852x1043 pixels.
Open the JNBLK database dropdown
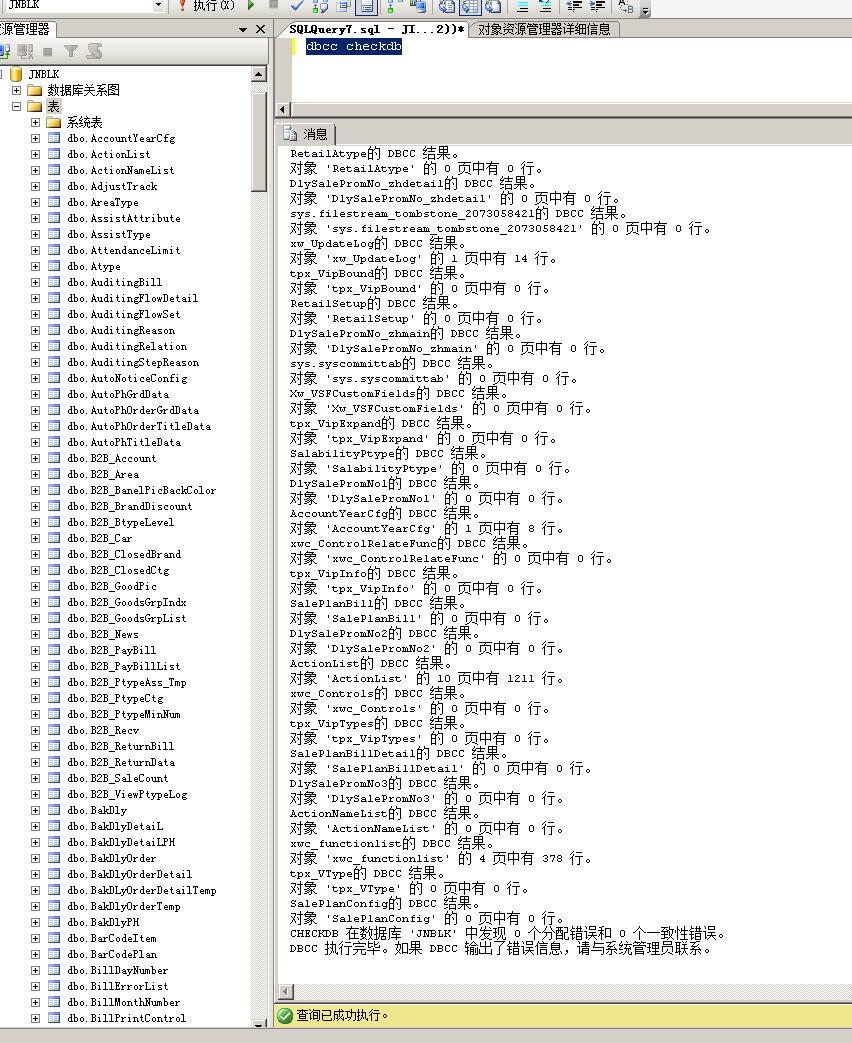[158, 6]
